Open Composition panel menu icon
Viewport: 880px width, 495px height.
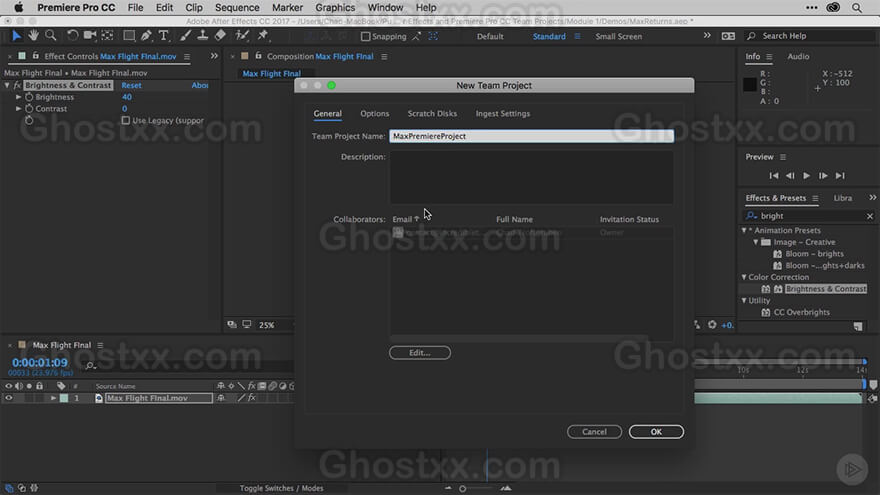click(384, 57)
